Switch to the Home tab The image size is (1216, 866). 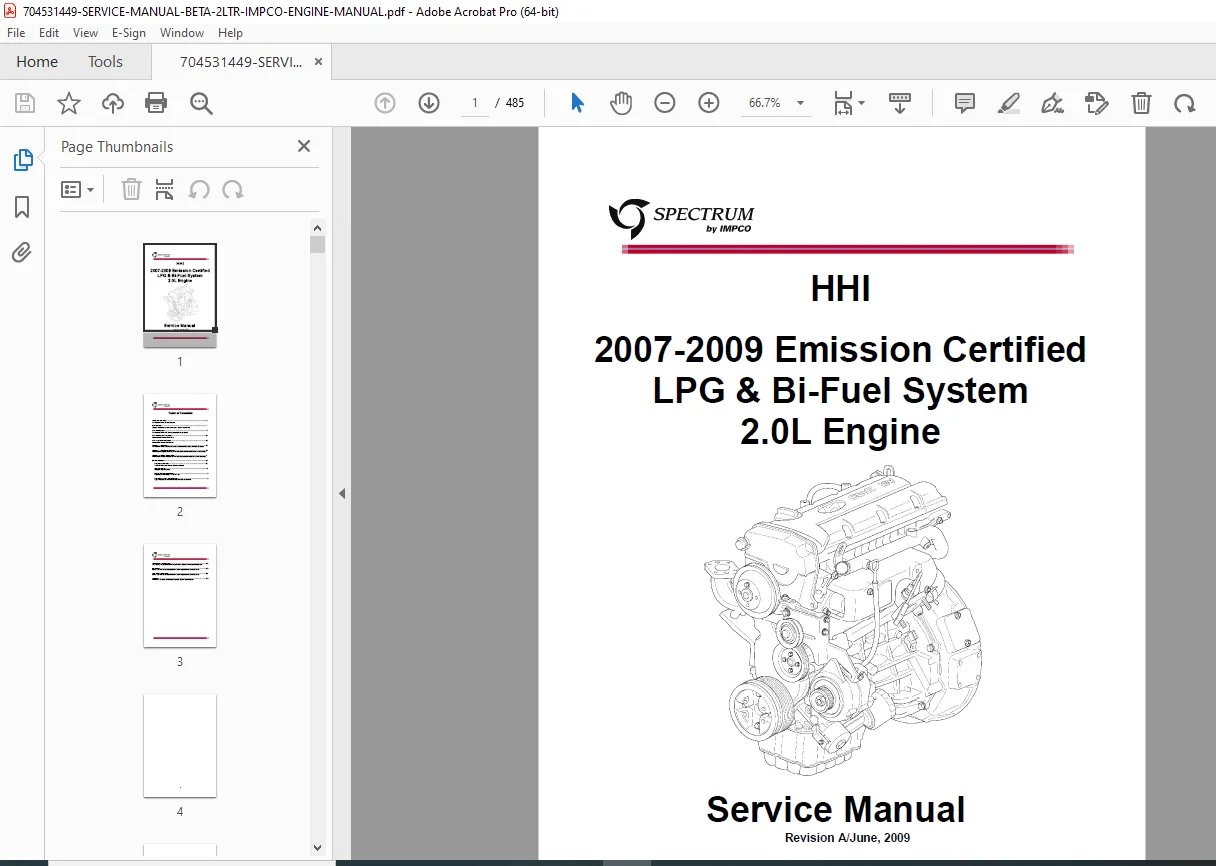coord(37,62)
